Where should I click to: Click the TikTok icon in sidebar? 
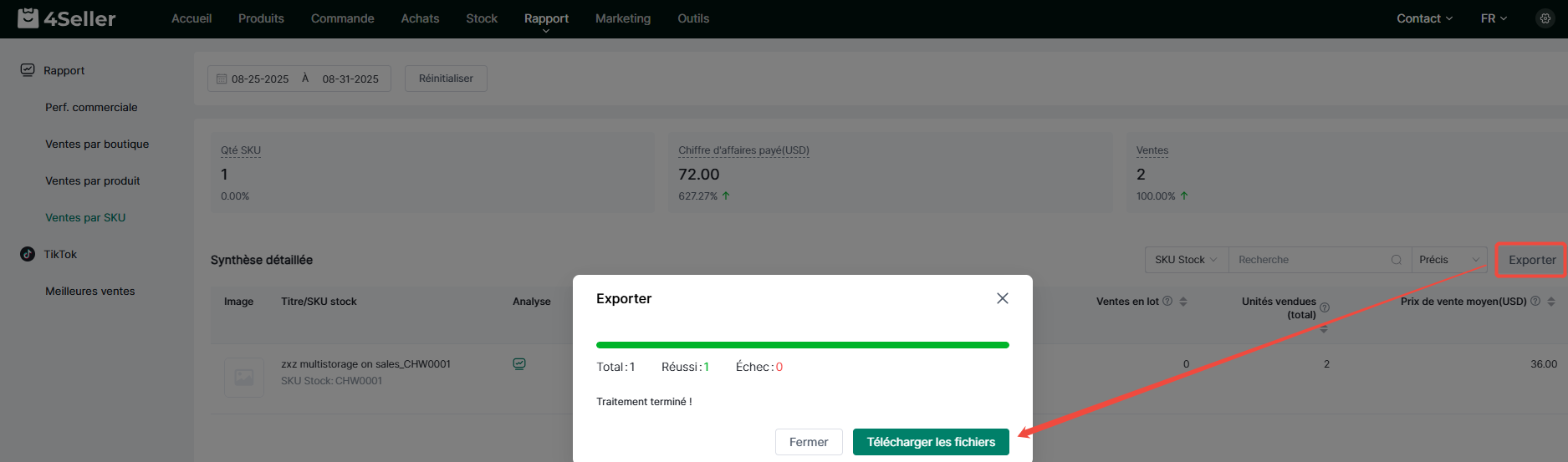28,254
